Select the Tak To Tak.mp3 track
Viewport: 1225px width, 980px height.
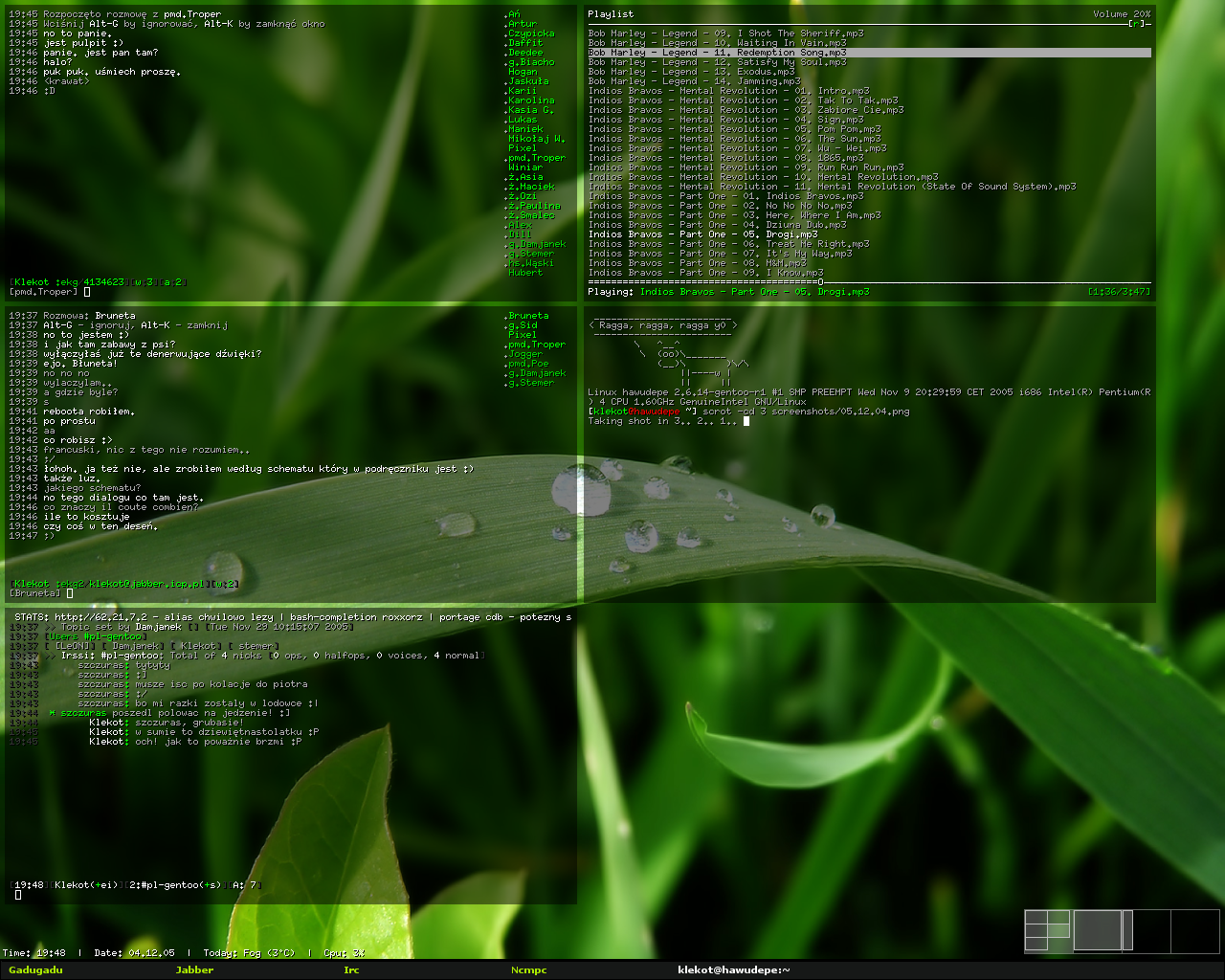(x=743, y=100)
